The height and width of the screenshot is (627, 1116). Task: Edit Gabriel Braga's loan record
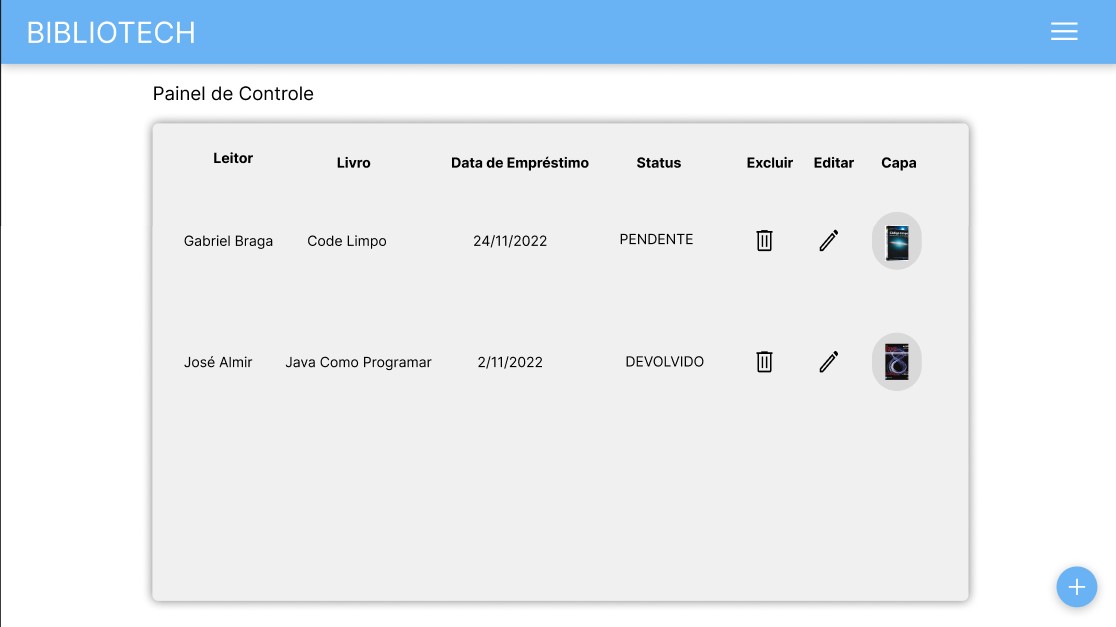click(828, 240)
